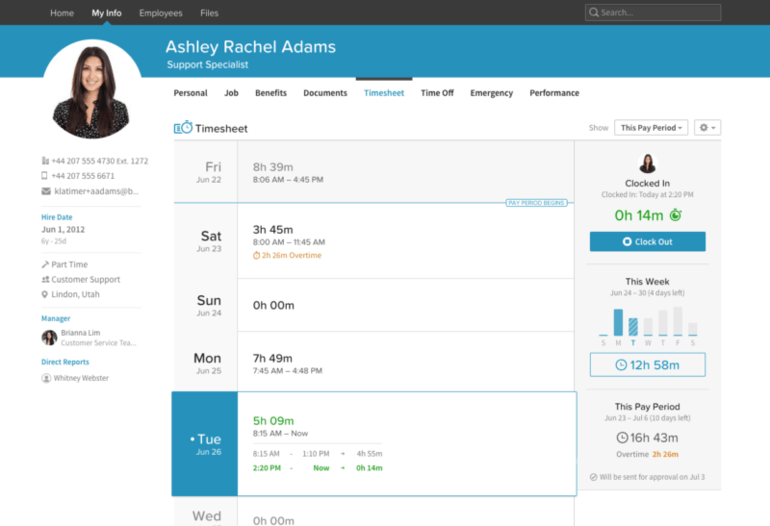Click the striped Tuesday bar in chart
This screenshot has width=770, height=526.
tap(633, 327)
